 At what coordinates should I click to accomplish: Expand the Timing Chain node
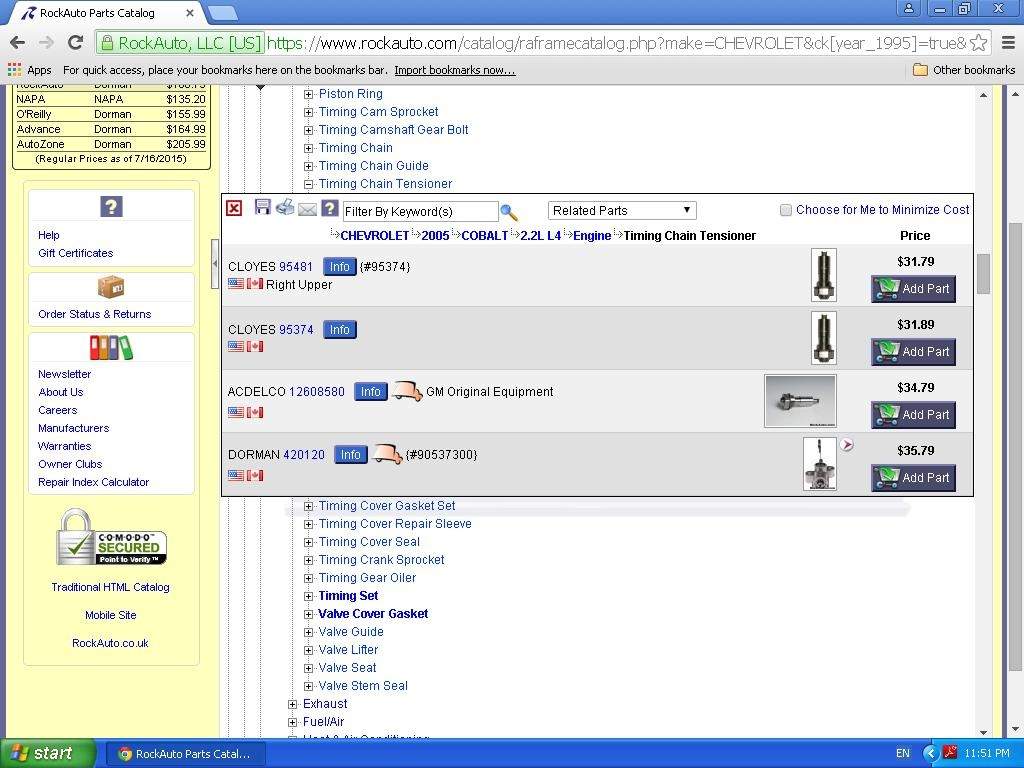point(308,148)
